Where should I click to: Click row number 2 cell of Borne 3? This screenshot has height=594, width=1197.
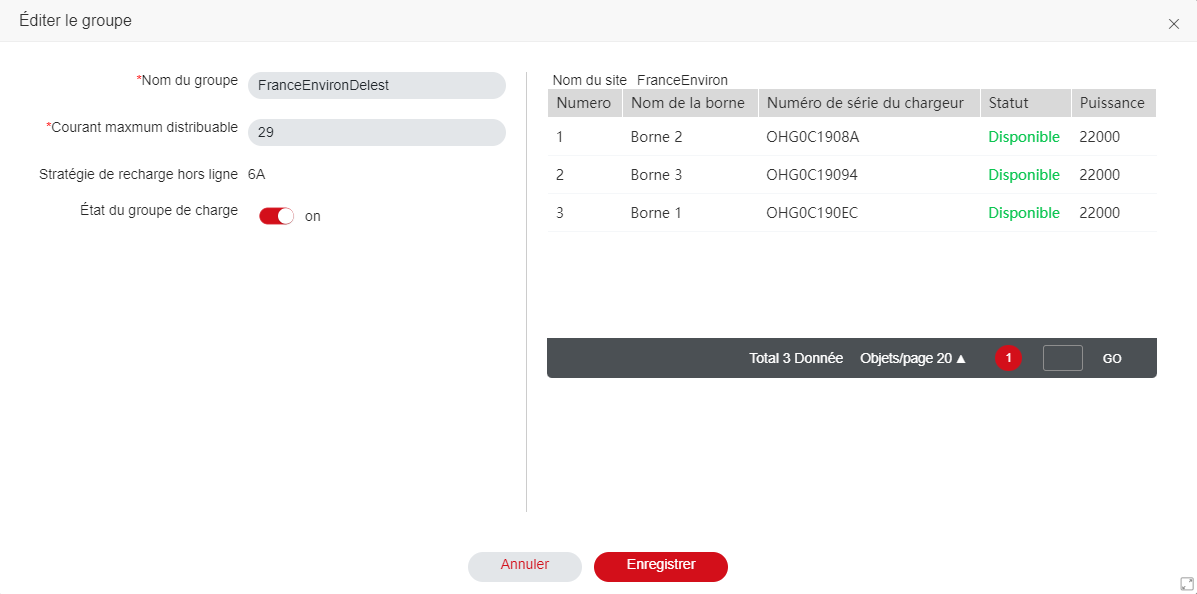click(560, 175)
